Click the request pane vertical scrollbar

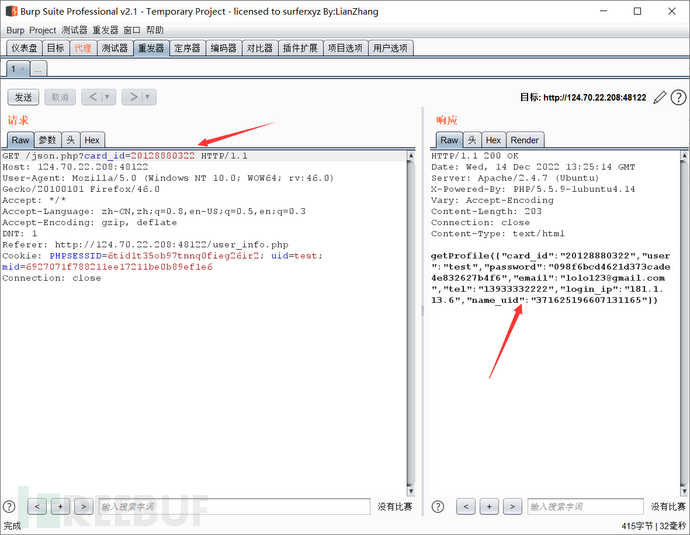tap(411, 323)
